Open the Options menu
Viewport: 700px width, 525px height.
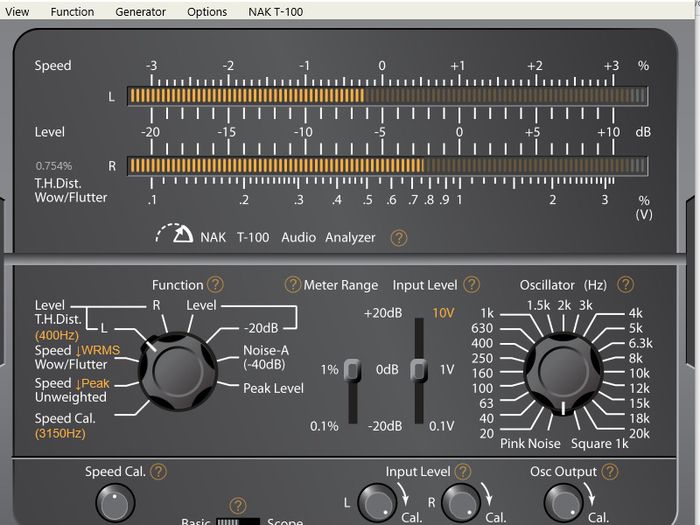(207, 12)
